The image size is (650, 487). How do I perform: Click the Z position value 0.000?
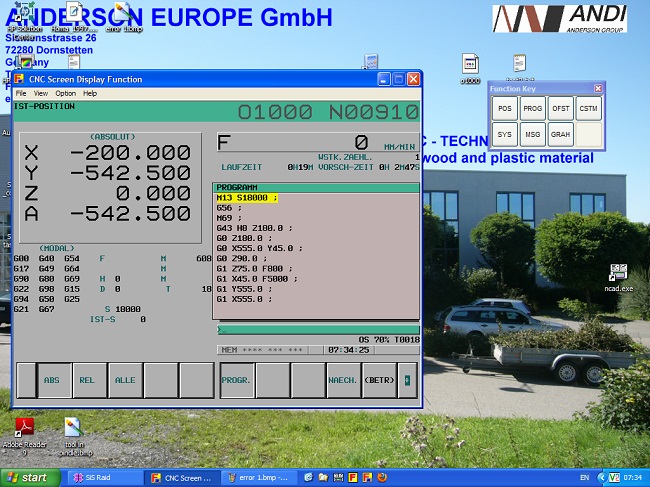point(153,194)
